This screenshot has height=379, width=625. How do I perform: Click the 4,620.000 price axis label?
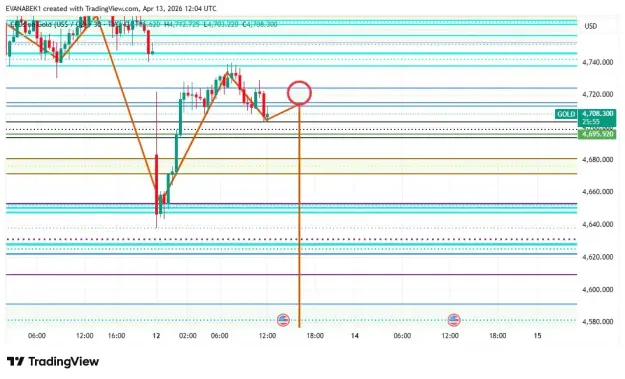coord(597,257)
